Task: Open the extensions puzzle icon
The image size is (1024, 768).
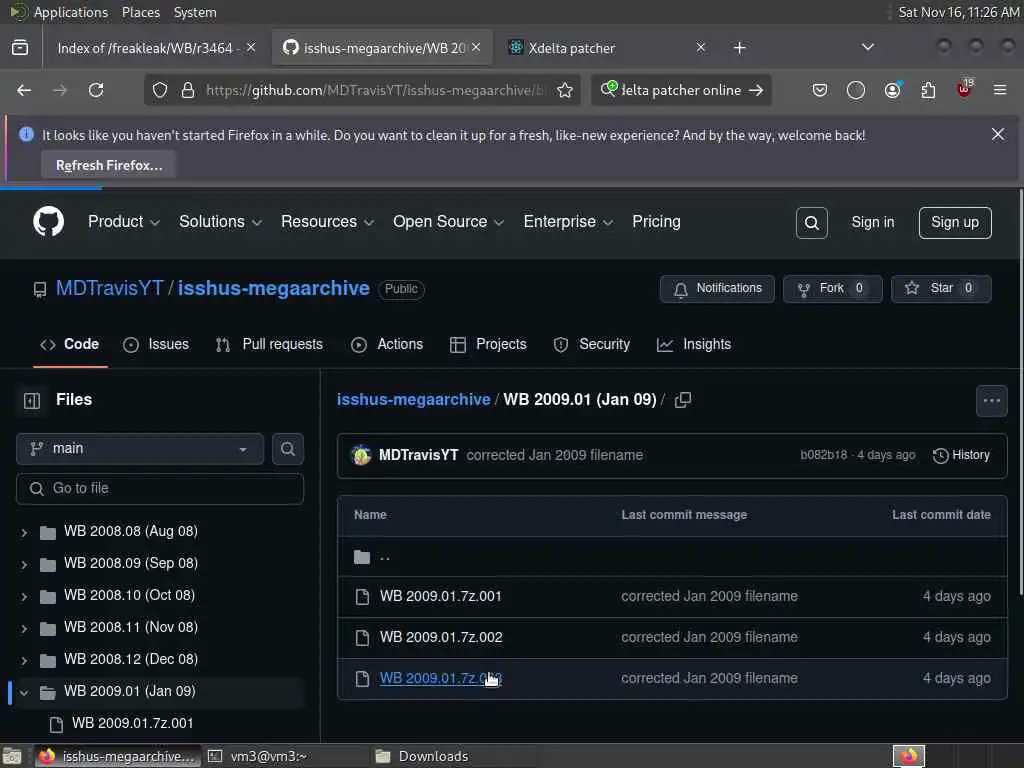Action: [x=928, y=90]
